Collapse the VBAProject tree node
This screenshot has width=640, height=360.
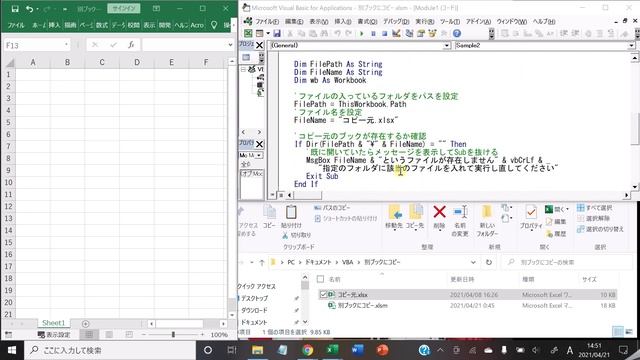[243, 69]
